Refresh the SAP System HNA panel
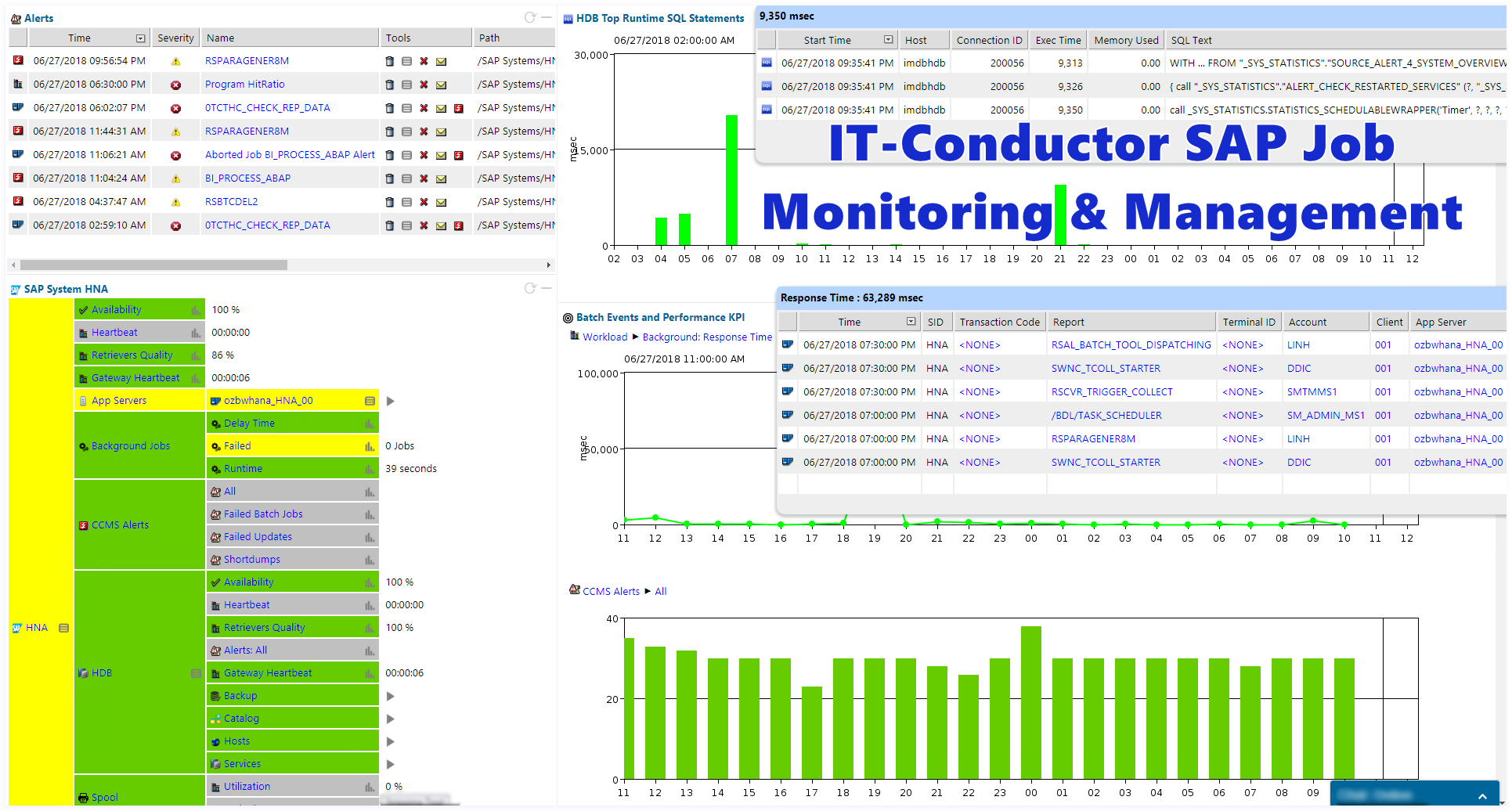1512x811 pixels. point(532,288)
